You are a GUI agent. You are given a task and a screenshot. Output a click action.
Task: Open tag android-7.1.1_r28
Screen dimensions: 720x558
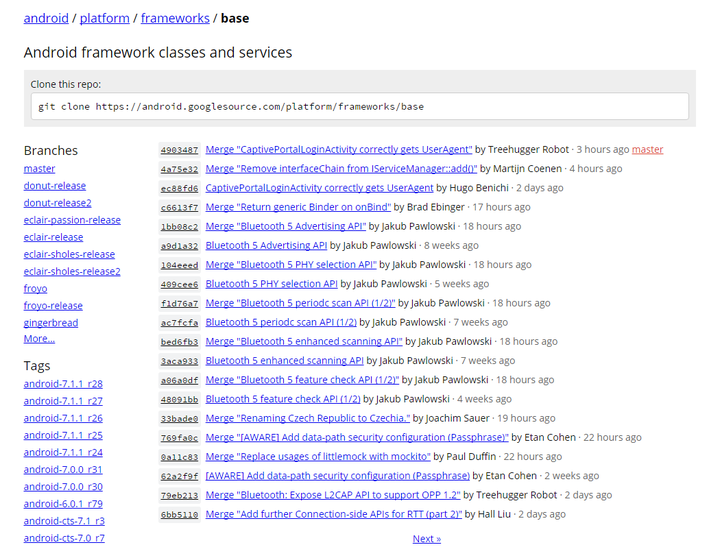(x=63, y=384)
